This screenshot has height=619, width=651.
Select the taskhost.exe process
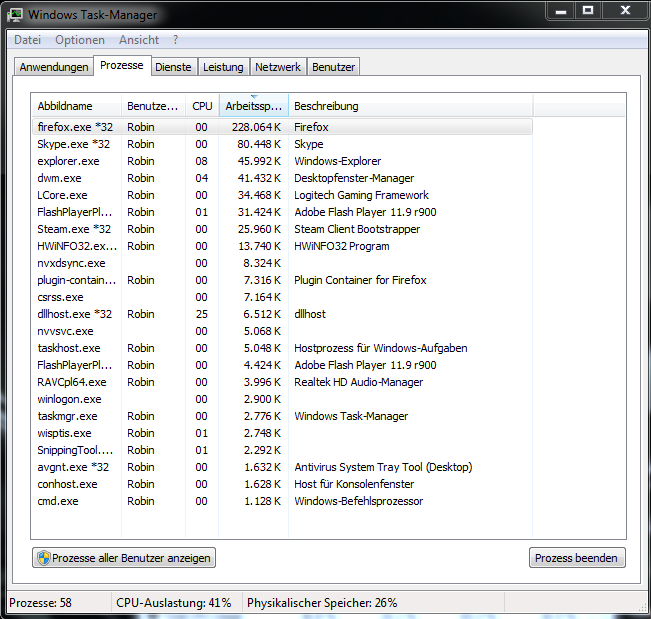pos(282,348)
